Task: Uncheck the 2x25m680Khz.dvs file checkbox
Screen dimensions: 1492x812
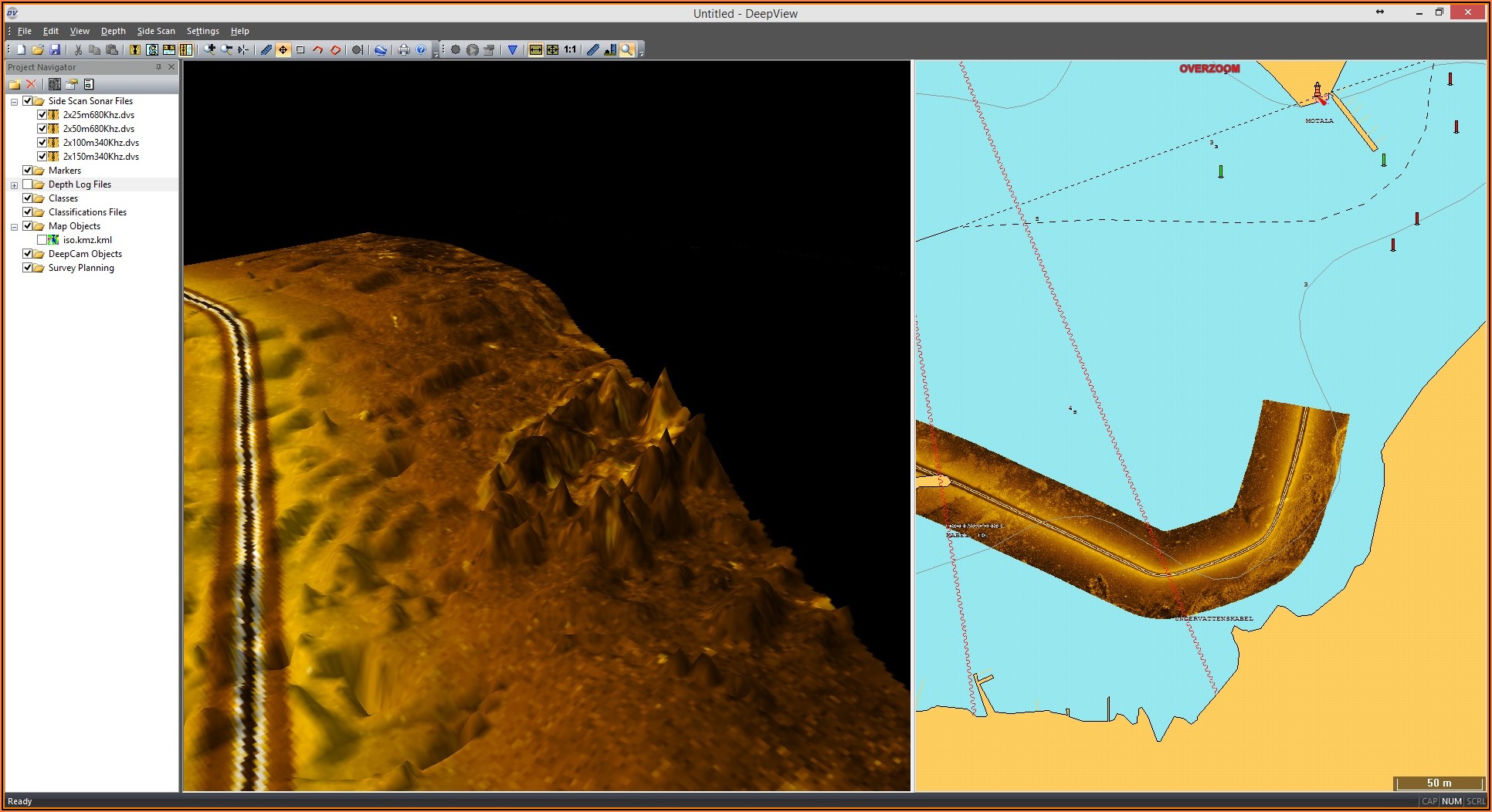Action: coord(42,115)
